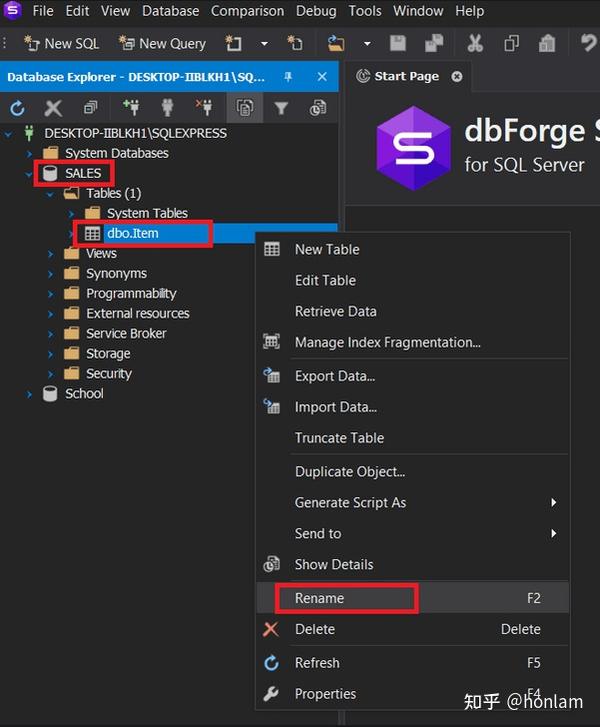Expand the System Tables folder
This screenshot has height=727, width=600.
point(71,214)
